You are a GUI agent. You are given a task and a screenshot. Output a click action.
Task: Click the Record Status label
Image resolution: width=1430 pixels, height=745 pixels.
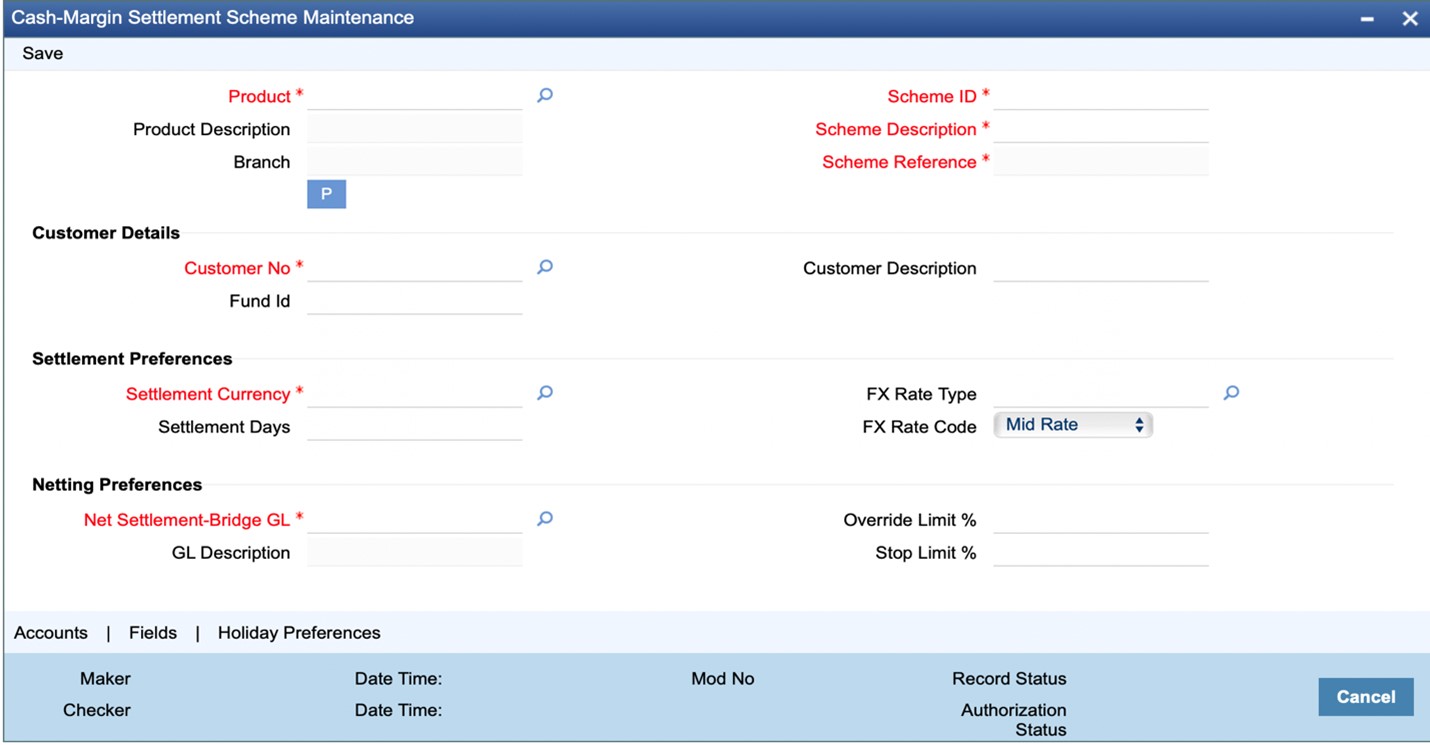1009,679
